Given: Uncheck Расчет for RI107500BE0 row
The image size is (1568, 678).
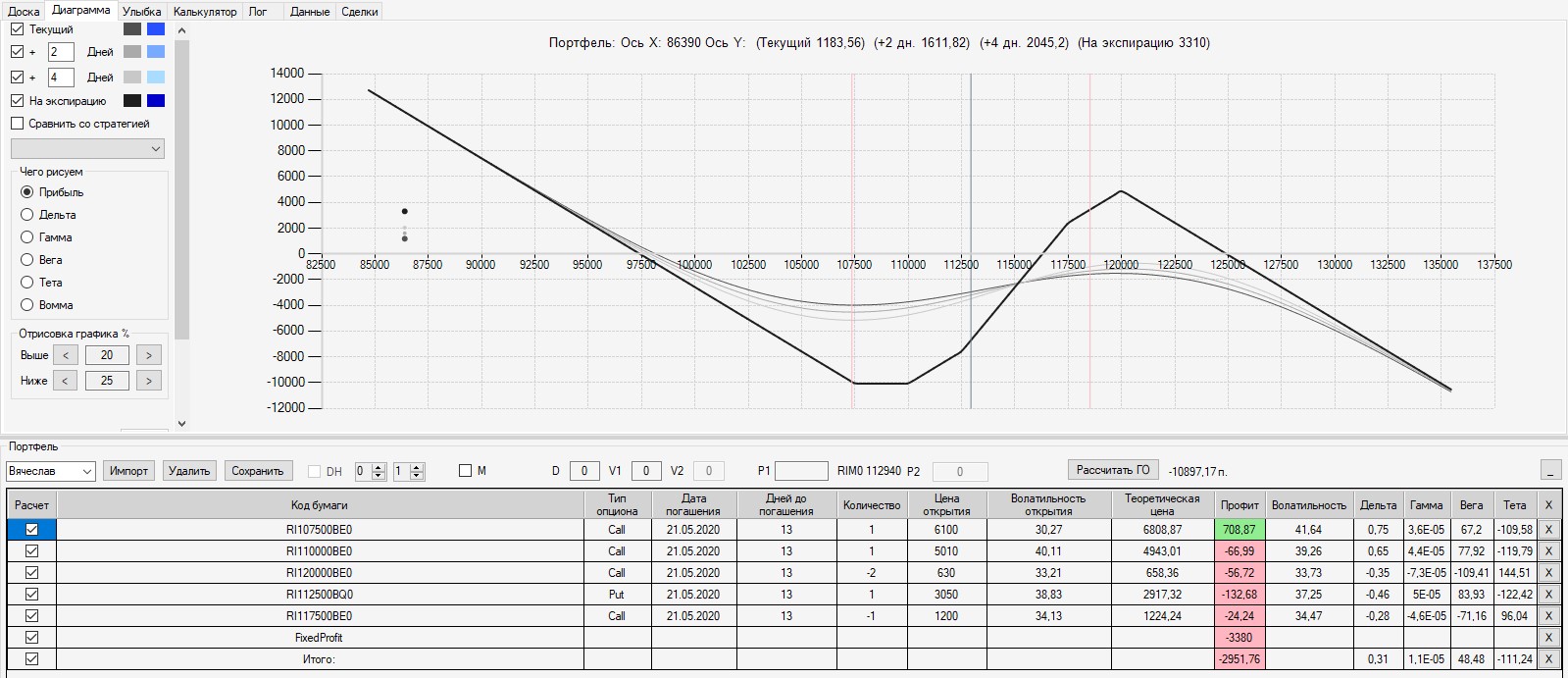Looking at the screenshot, I should [31, 530].
